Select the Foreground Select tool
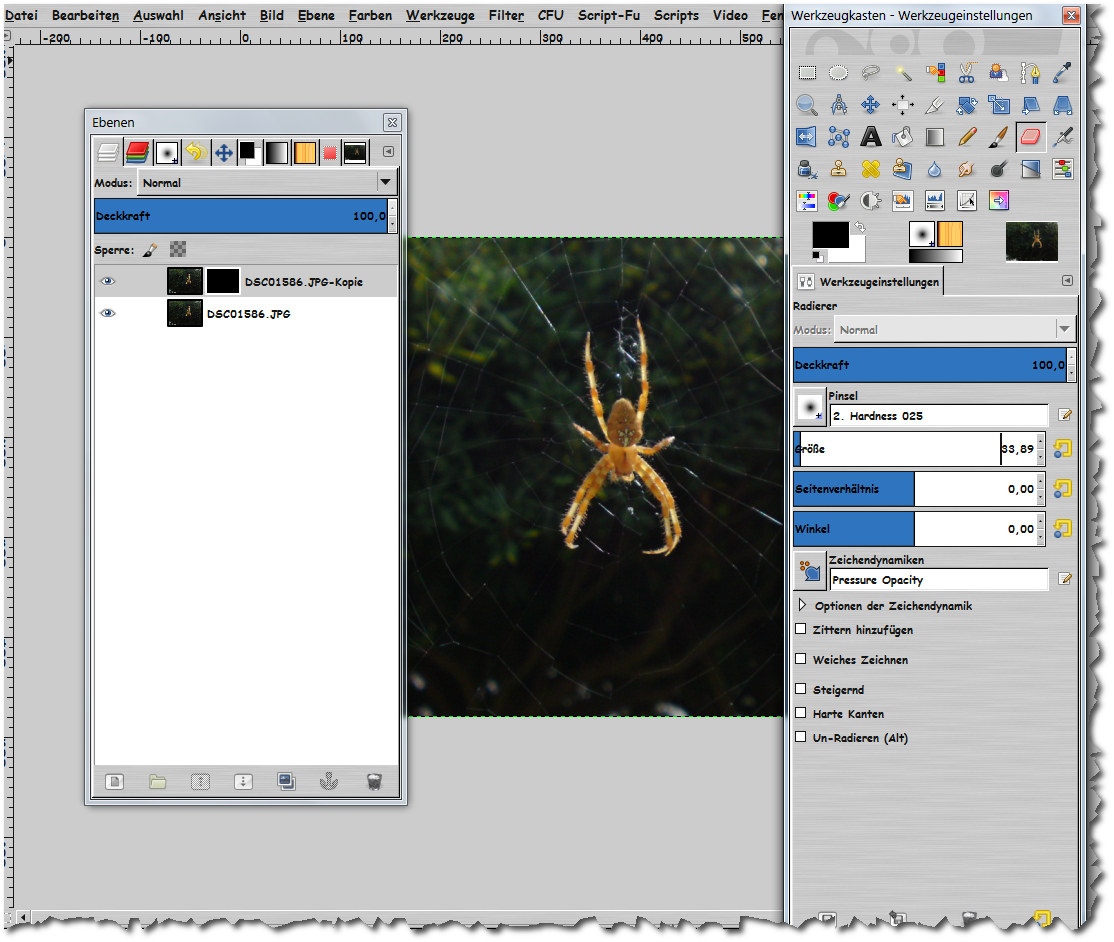The width and height of the screenshot is (1114, 942). click(x=999, y=72)
